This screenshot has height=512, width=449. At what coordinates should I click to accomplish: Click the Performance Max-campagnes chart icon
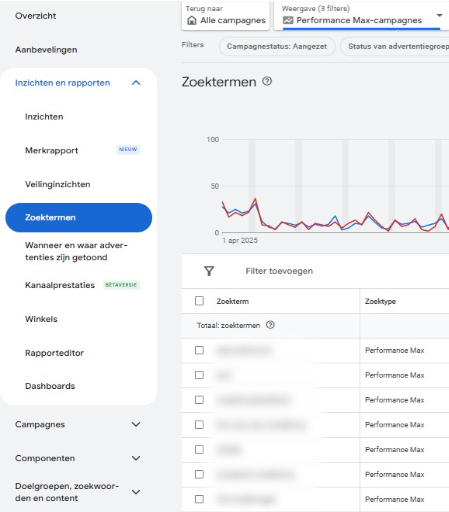(x=288, y=20)
